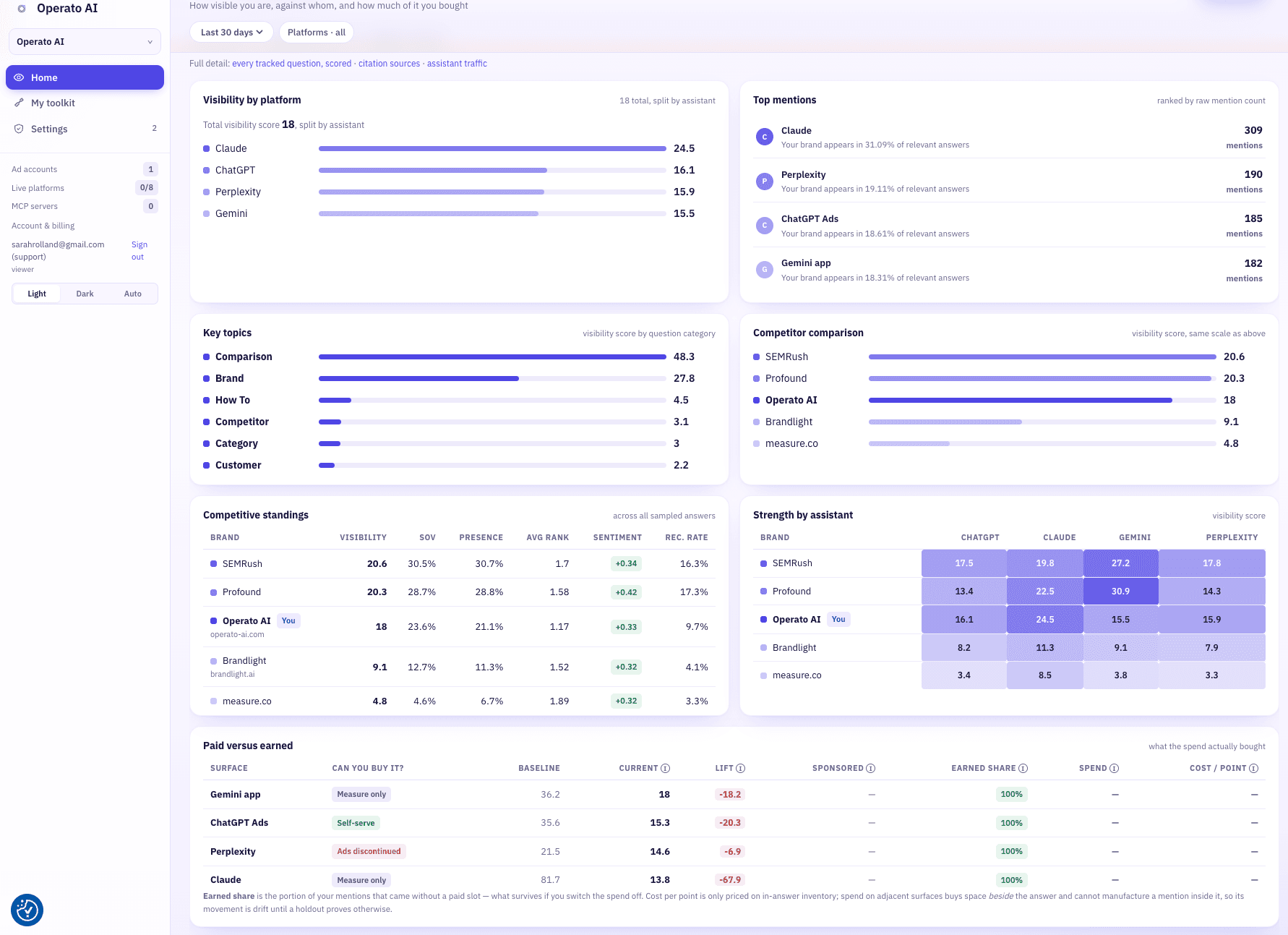Screen dimensions: 1288x935
Task: Click the info icon next to COST / POINT
Action: tap(1254, 768)
